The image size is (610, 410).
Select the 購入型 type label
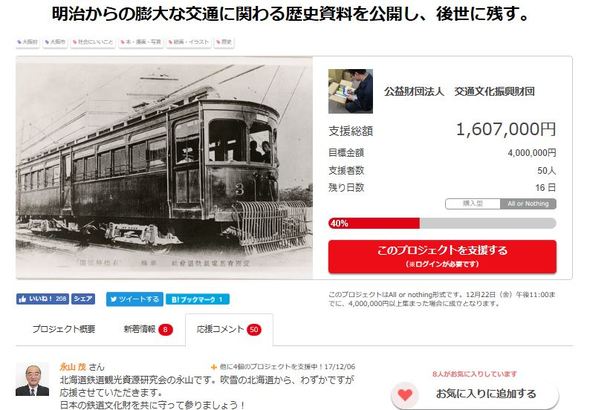click(x=473, y=204)
